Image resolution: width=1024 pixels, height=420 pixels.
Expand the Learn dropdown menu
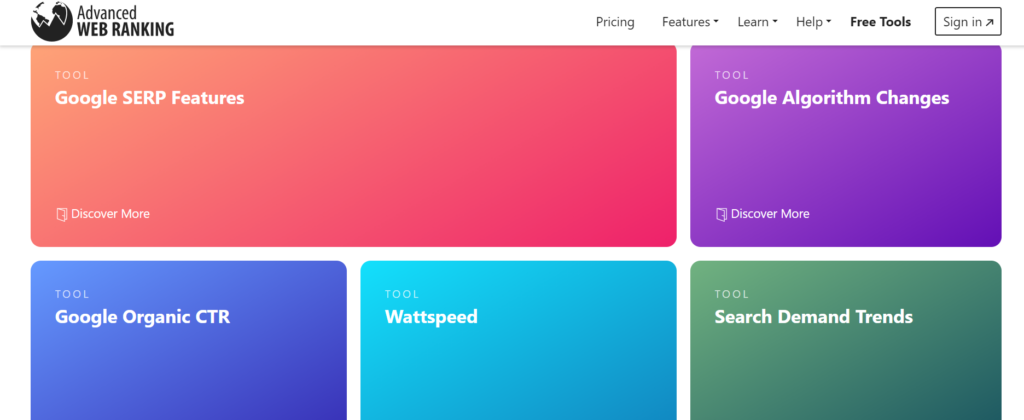757,22
